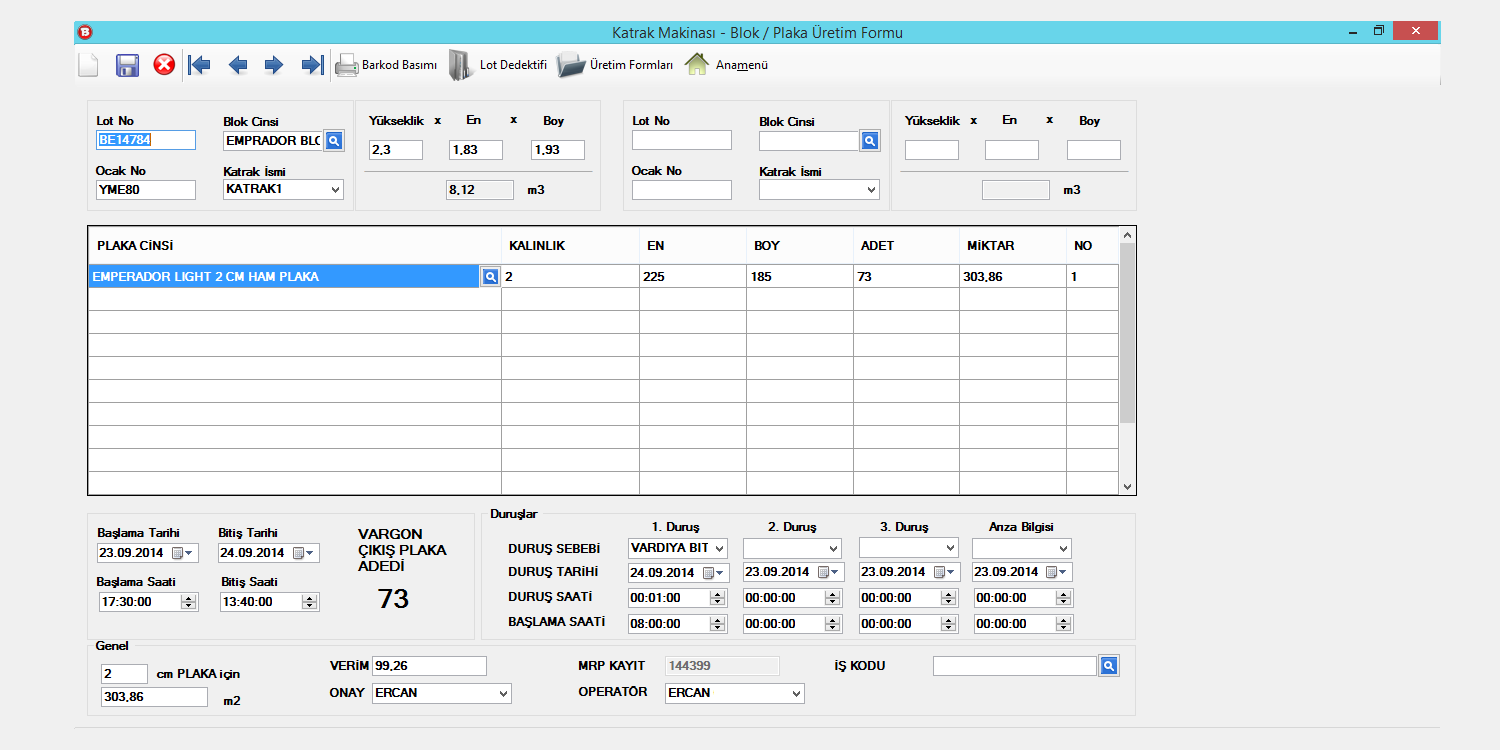This screenshot has height=750, width=1500.
Task: Save the form with floppy disk icon
Action: [x=127, y=66]
